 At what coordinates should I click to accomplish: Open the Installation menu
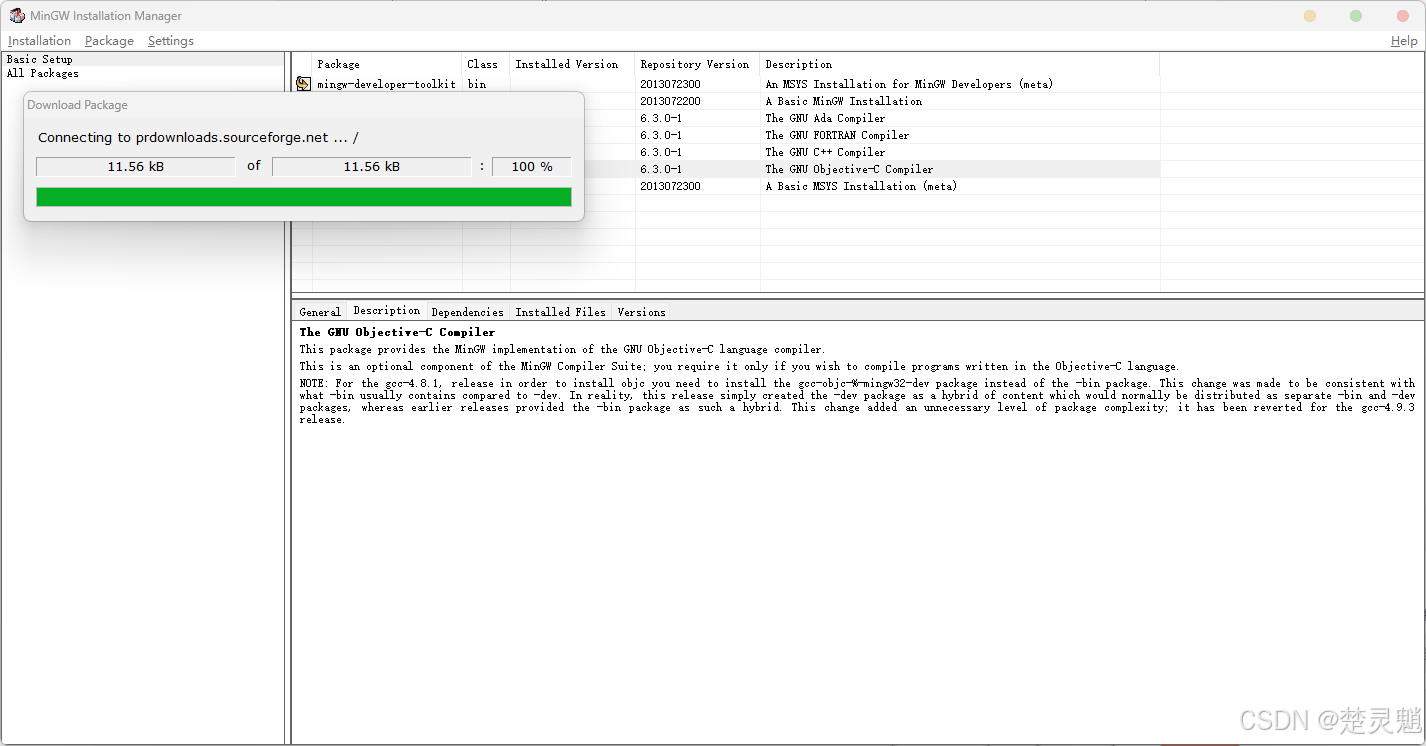point(40,41)
